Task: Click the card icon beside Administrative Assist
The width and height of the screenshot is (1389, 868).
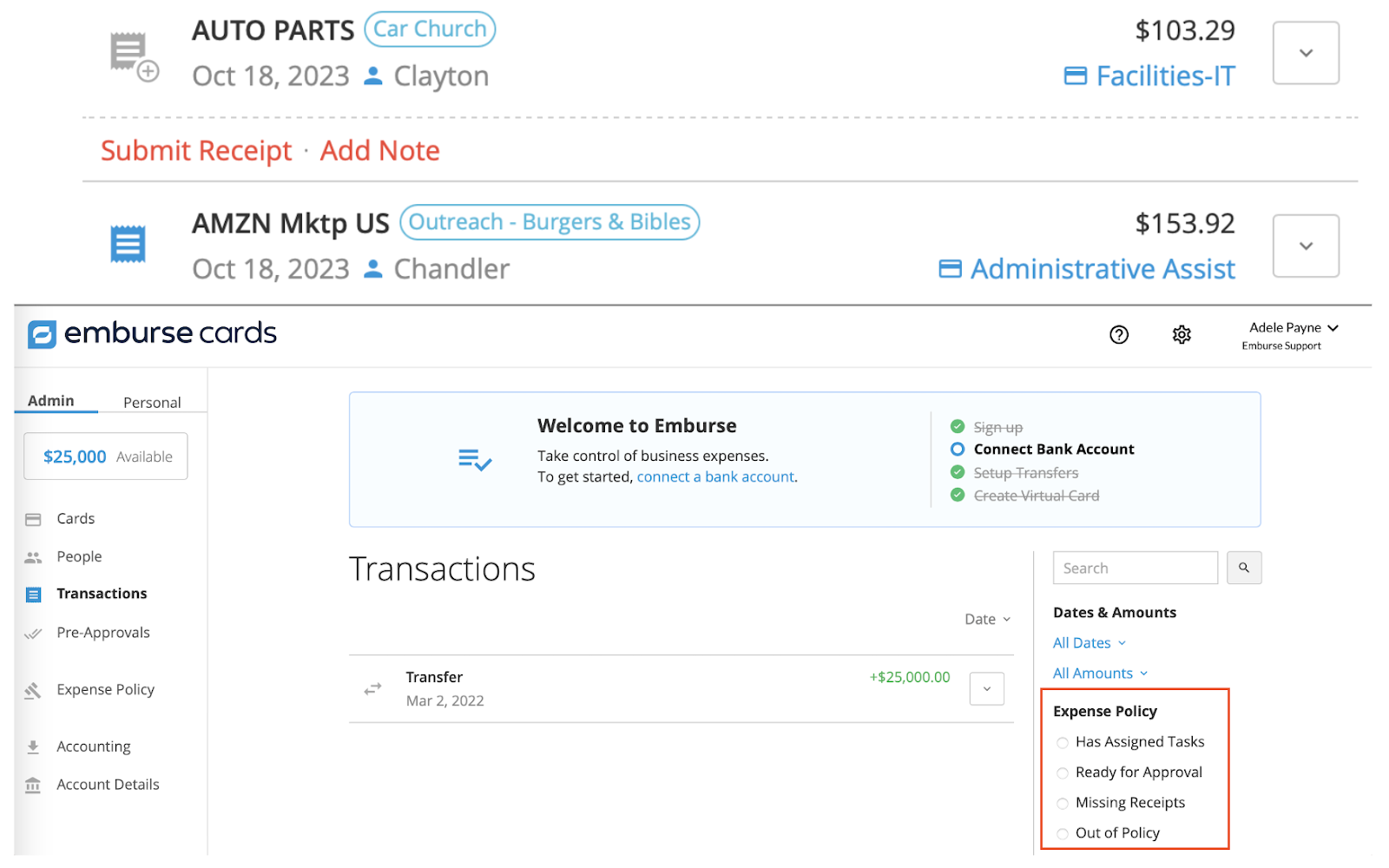Action: pyautogui.click(x=951, y=269)
